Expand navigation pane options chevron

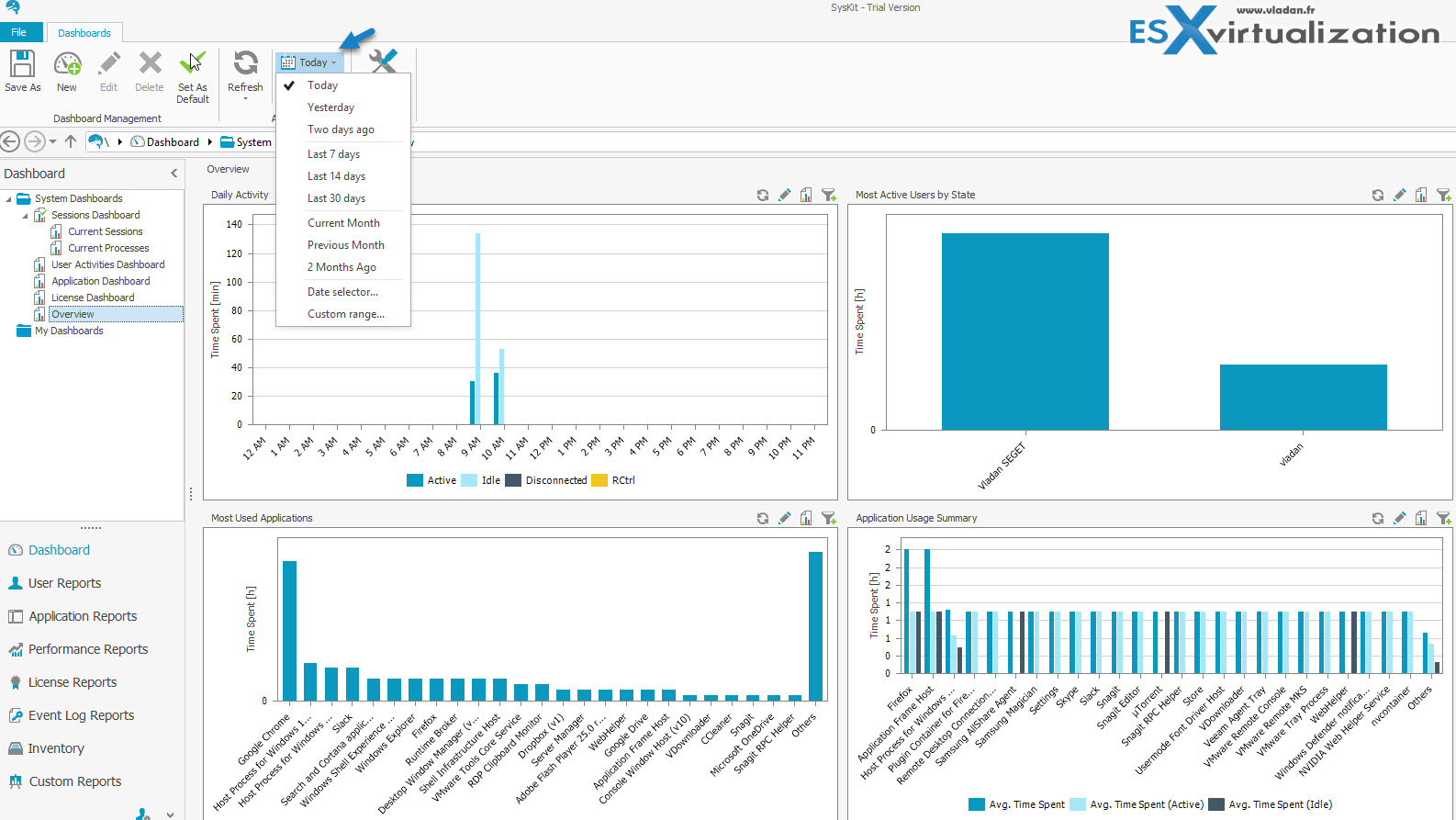pyautogui.click(x=170, y=814)
